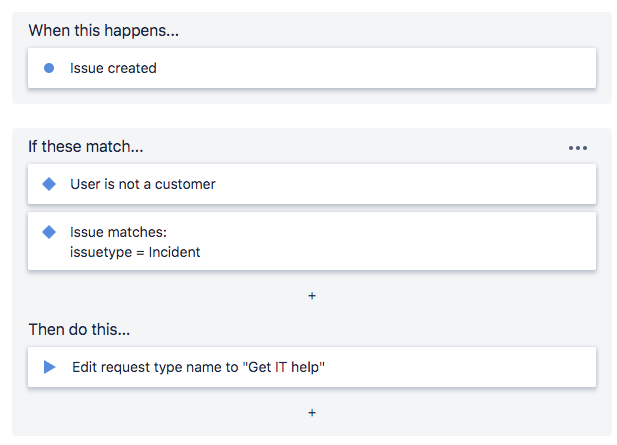This screenshot has height=445, width=617.
Task: Open the three-dot menu for If these match
Action: pos(578,148)
